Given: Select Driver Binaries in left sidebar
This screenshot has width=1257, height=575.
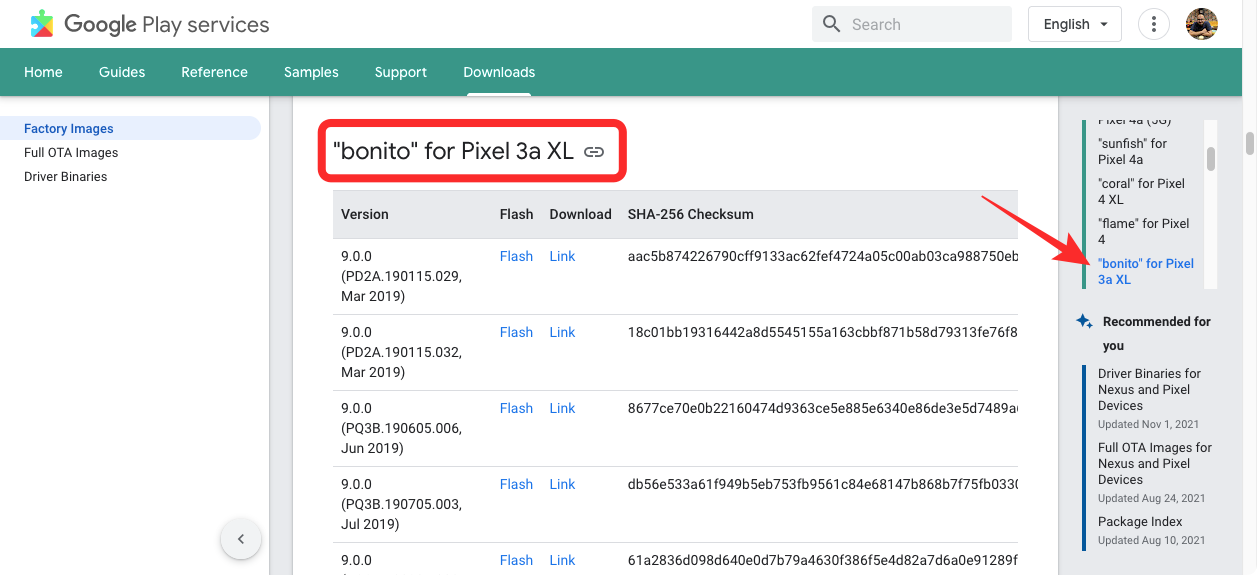Looking at the screenshot, I should 65,177.
